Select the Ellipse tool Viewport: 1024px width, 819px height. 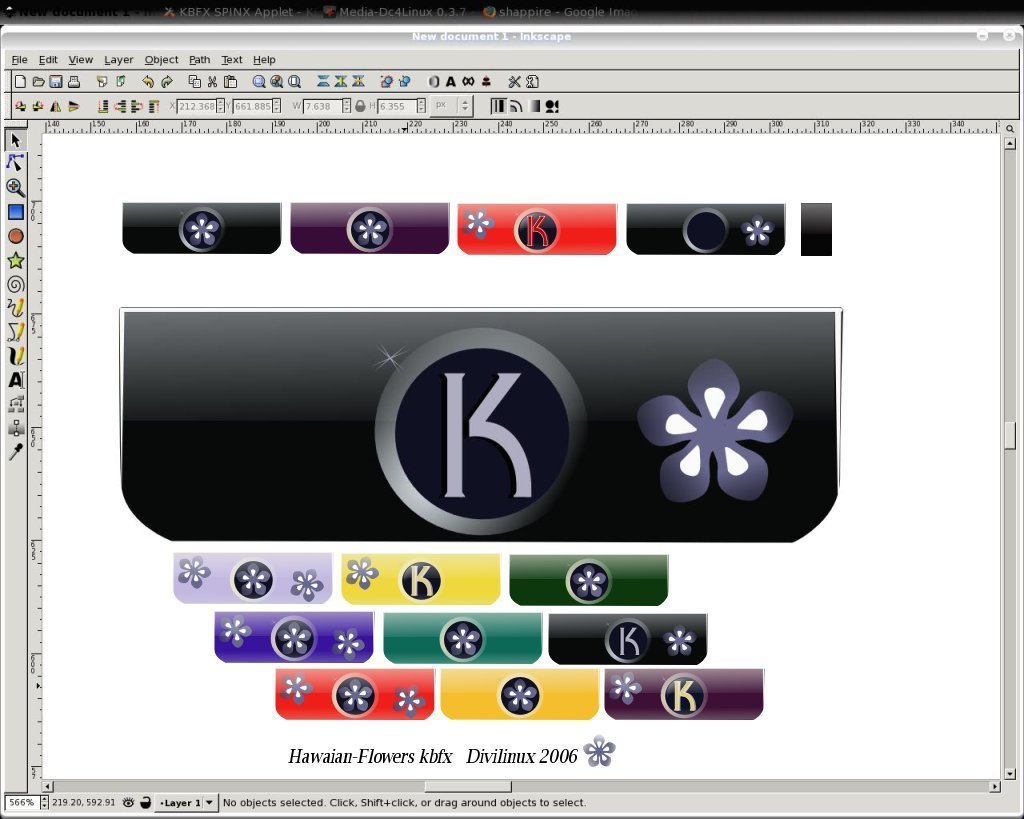pyautogui.click(x=16, y=236)
